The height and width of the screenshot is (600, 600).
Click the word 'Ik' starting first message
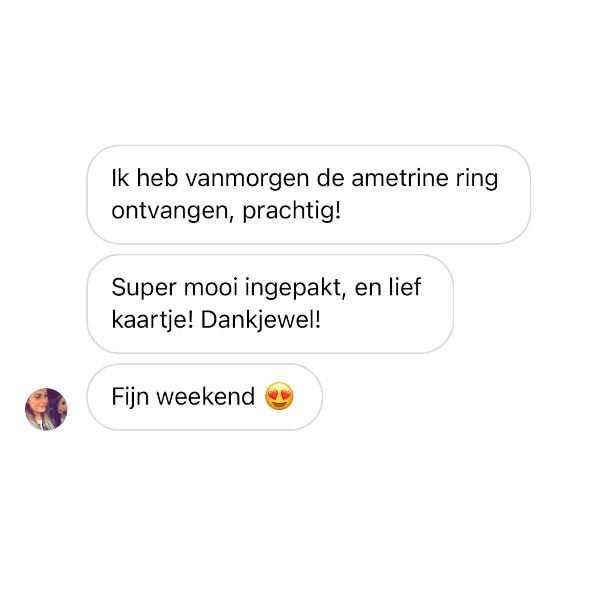point(120,178)
